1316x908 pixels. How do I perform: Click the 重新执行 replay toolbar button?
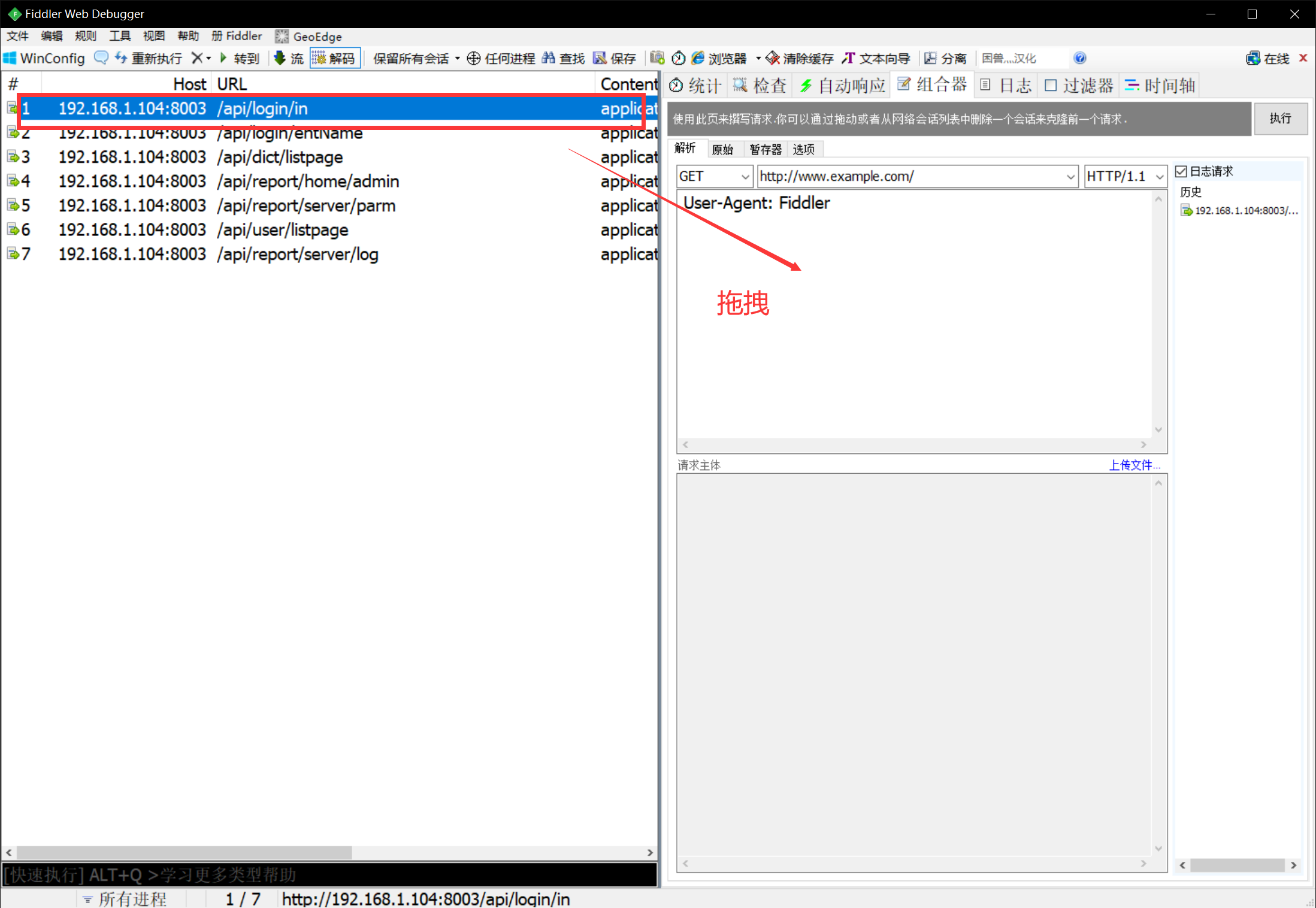pyautogui.click(x=149, y=58)
